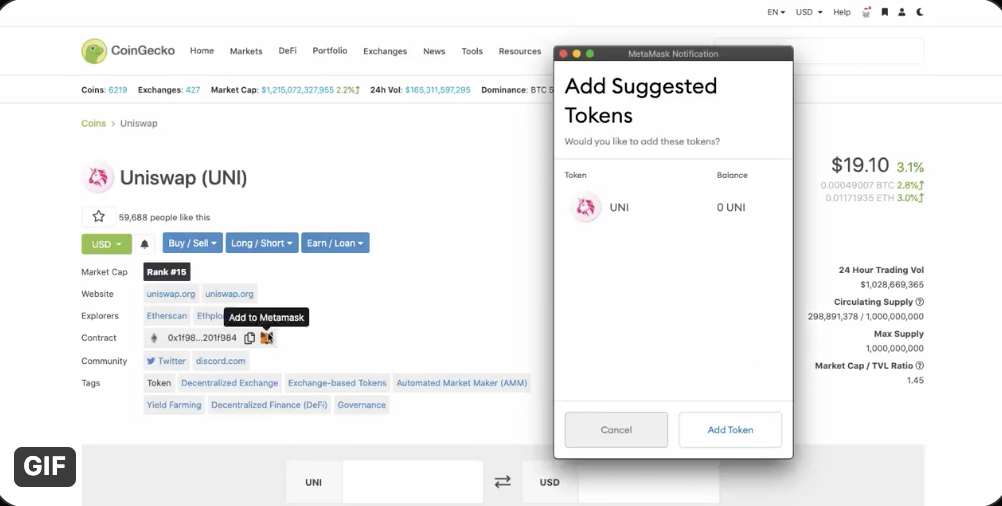
Task: Click the candy jar icon in top bar
Action: coord(867,12)
